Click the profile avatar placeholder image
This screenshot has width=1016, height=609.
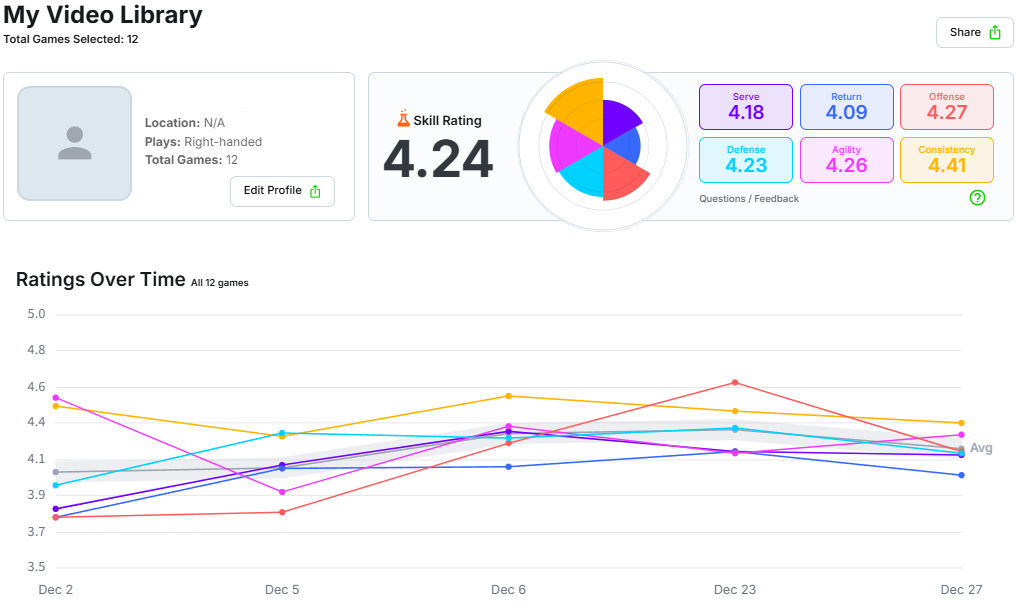[x=75, y=143]
